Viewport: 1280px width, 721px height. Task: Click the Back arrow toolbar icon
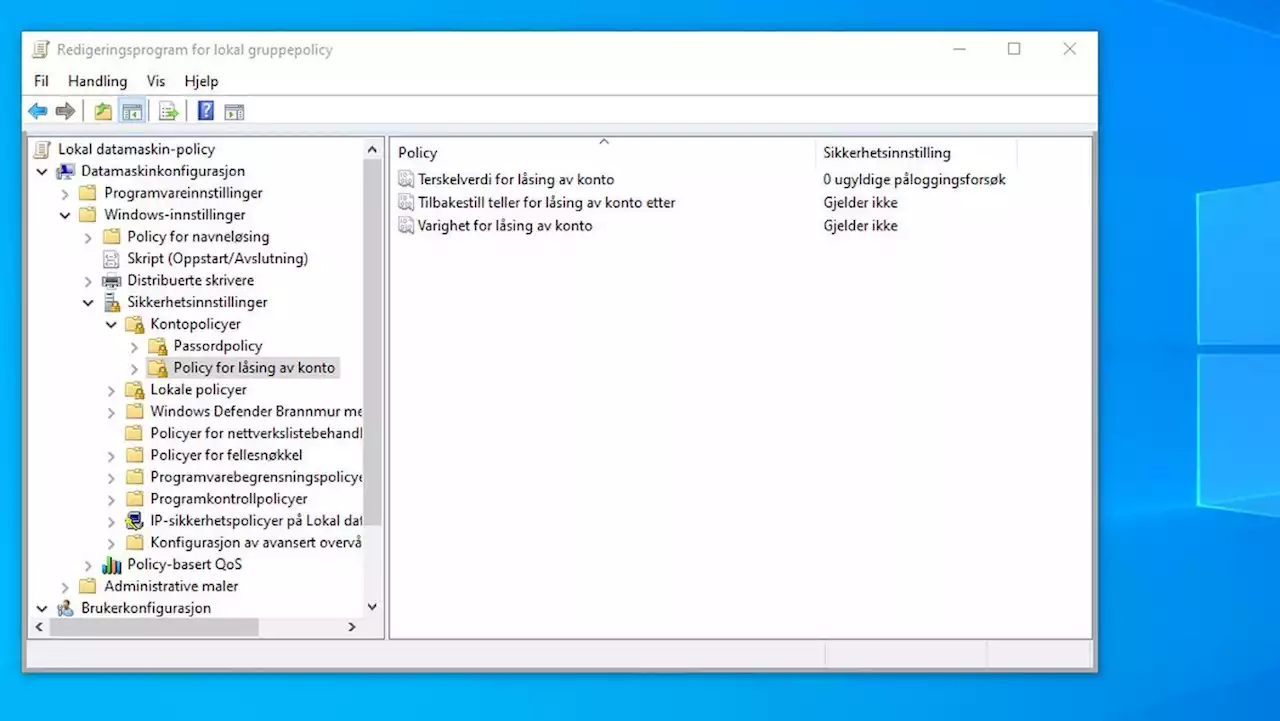click(38, 111)
